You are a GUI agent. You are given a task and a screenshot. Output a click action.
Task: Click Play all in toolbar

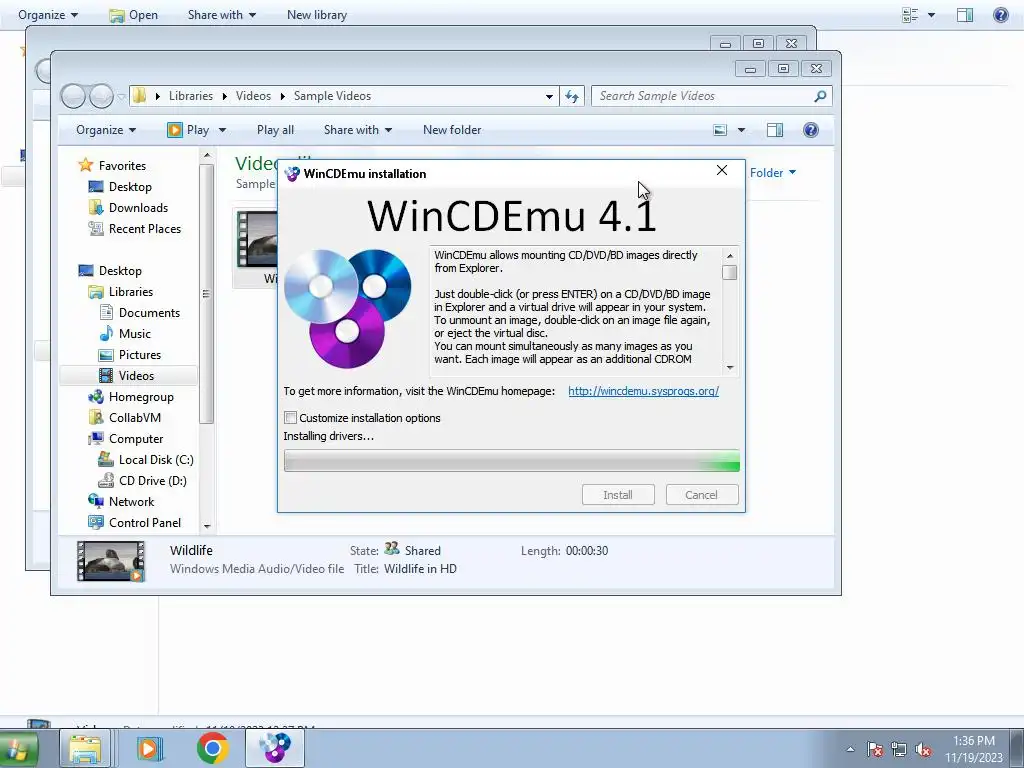click(x=276, y=130)
